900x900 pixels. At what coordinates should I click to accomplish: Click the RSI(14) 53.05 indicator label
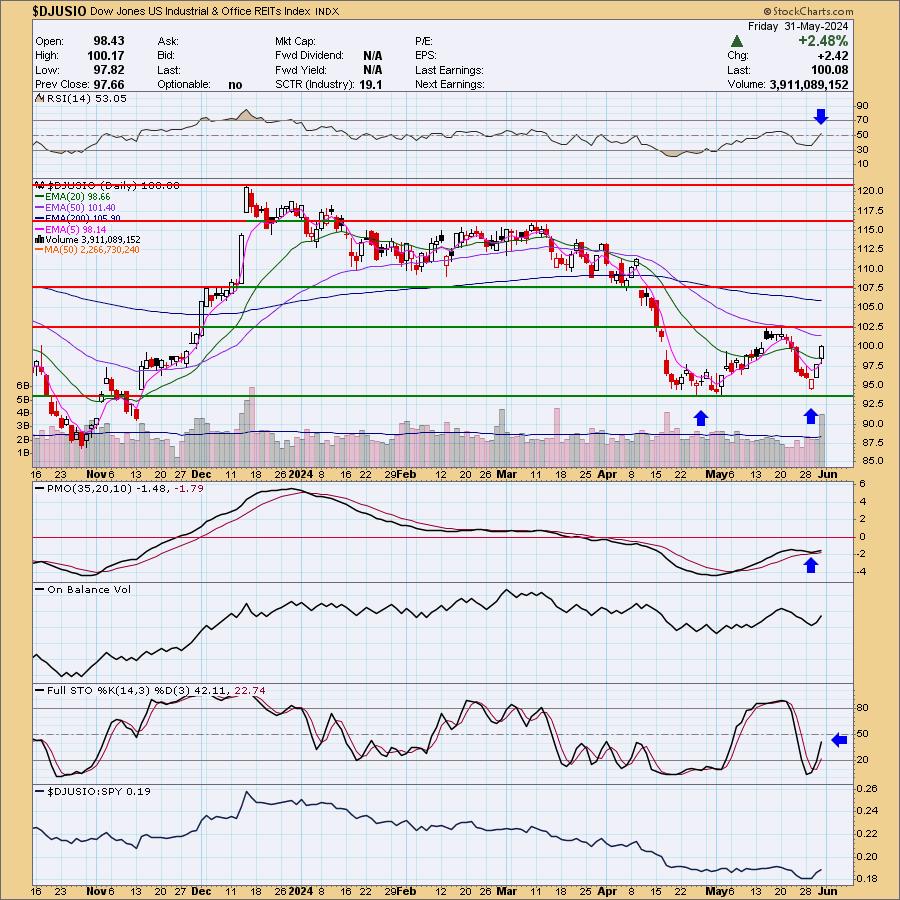point(87,98)
